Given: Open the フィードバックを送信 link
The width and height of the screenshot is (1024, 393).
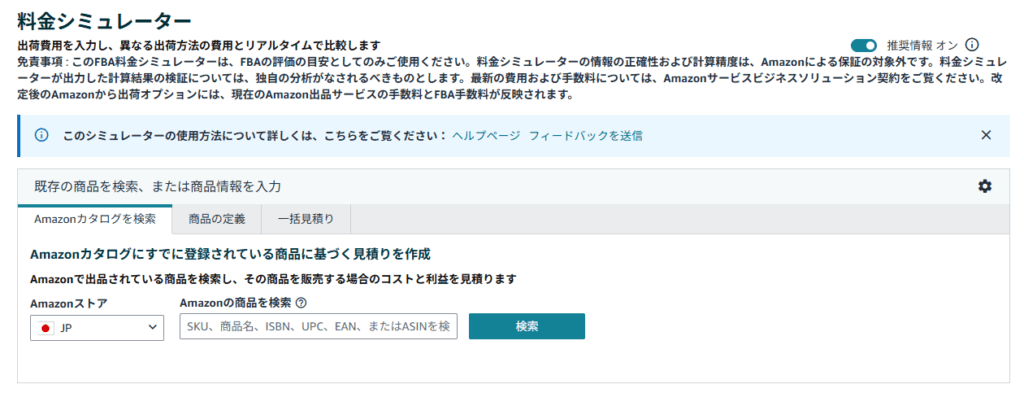Looking at the screenshot, I should (585, 135).
